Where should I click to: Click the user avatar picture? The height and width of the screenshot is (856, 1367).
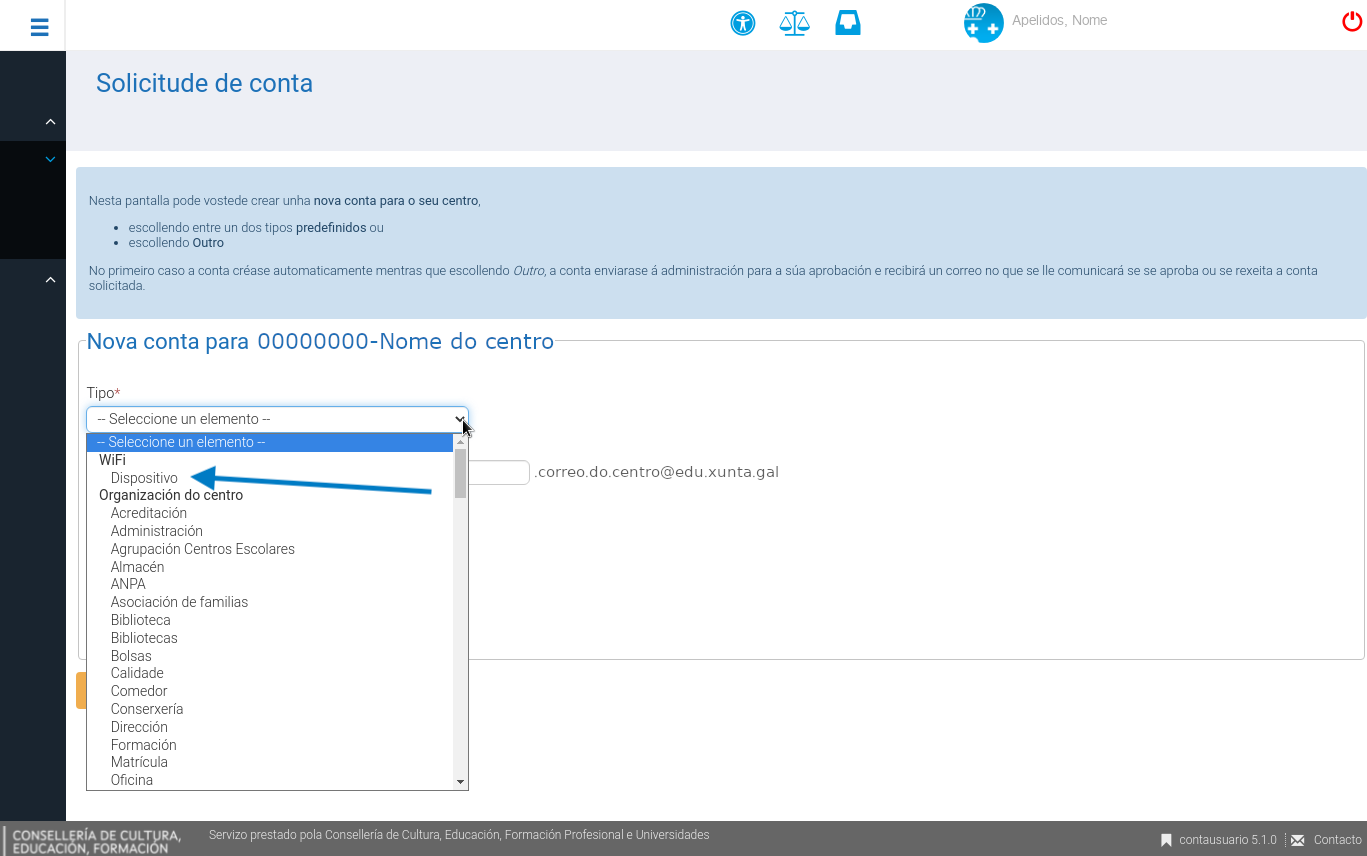[x=983, y=22]
